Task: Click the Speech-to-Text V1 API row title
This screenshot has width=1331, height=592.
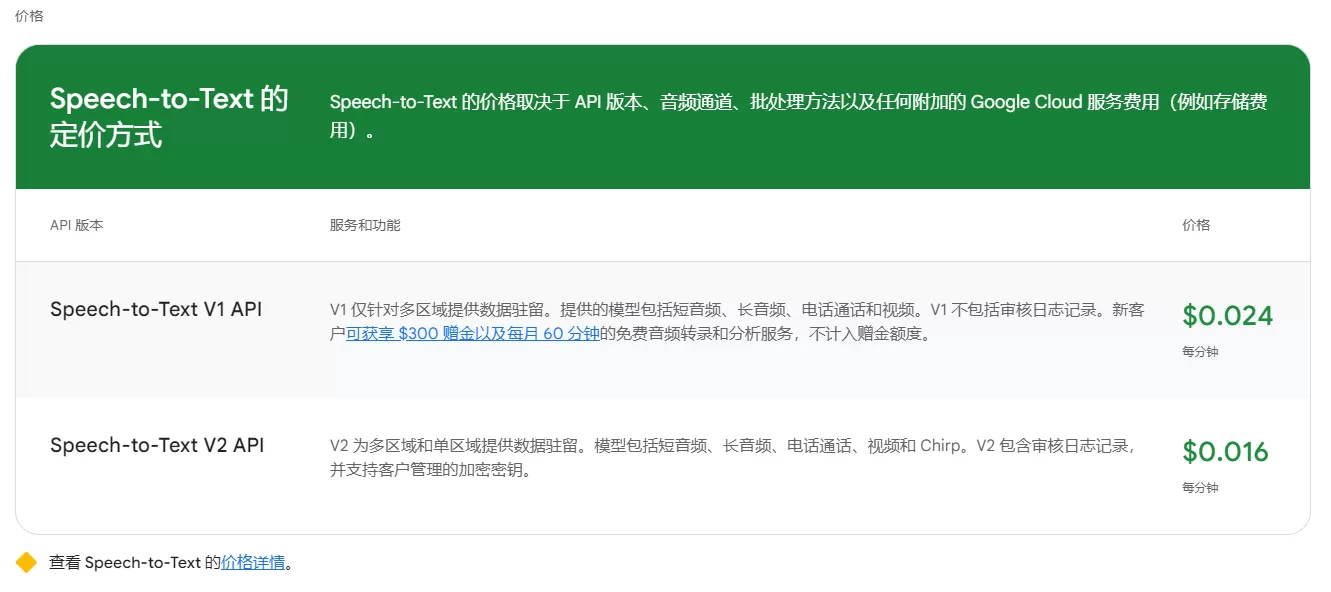Action: pos(156,310)
